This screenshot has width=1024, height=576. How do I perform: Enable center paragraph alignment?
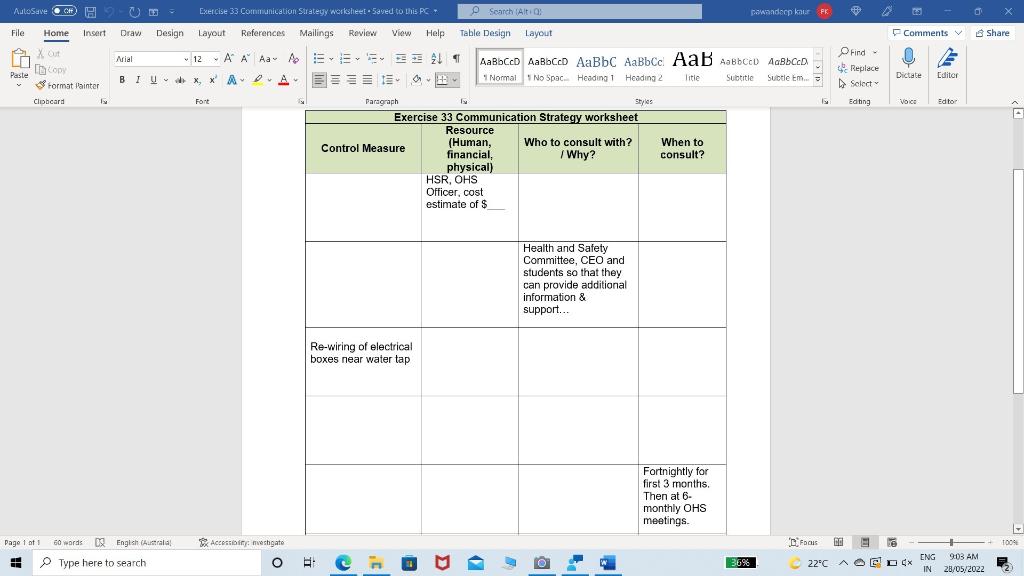tap(334, 79)
